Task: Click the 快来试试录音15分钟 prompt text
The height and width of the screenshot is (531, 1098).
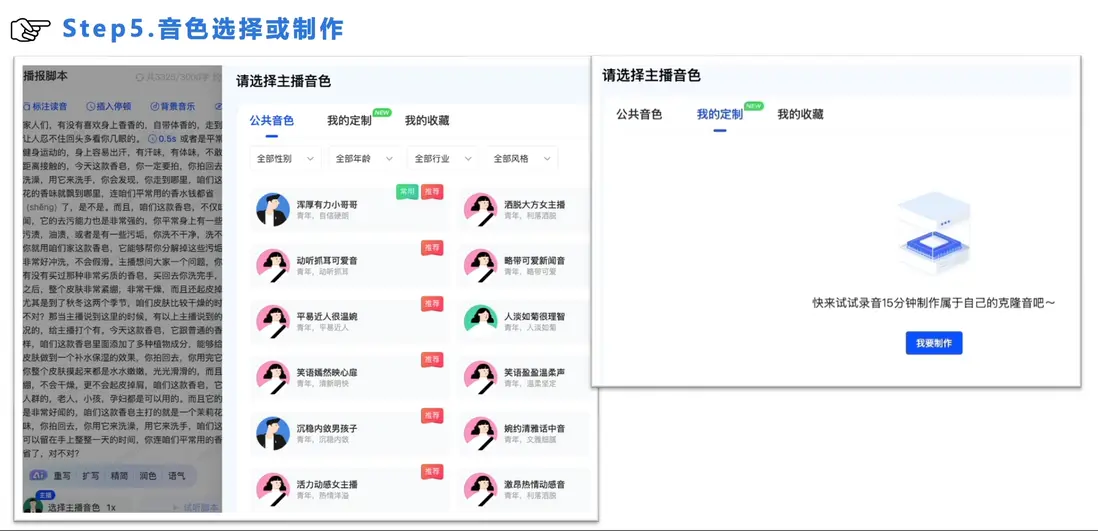Action: [x=934, y=303]
